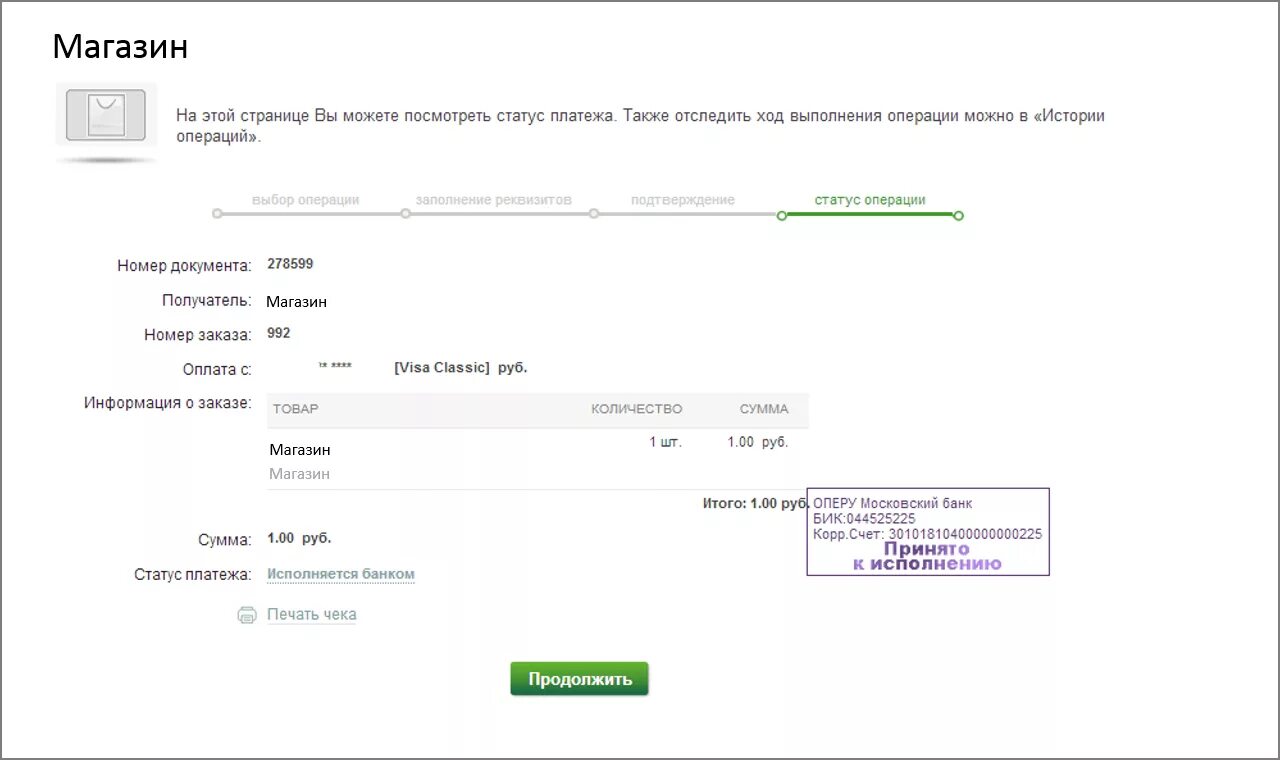Image resolution: width=1280 pixels, height=760 pixels.
Task: Click the ТОВАР column header
Action: pyautogui.click(x=295, y=409)
